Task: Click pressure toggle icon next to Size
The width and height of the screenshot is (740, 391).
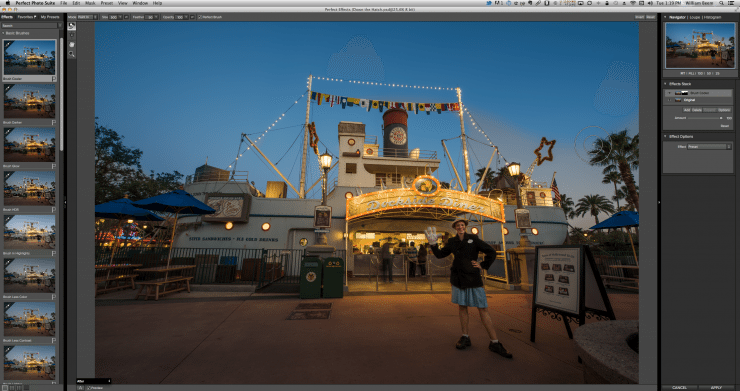Action: (x=126, y=17)
